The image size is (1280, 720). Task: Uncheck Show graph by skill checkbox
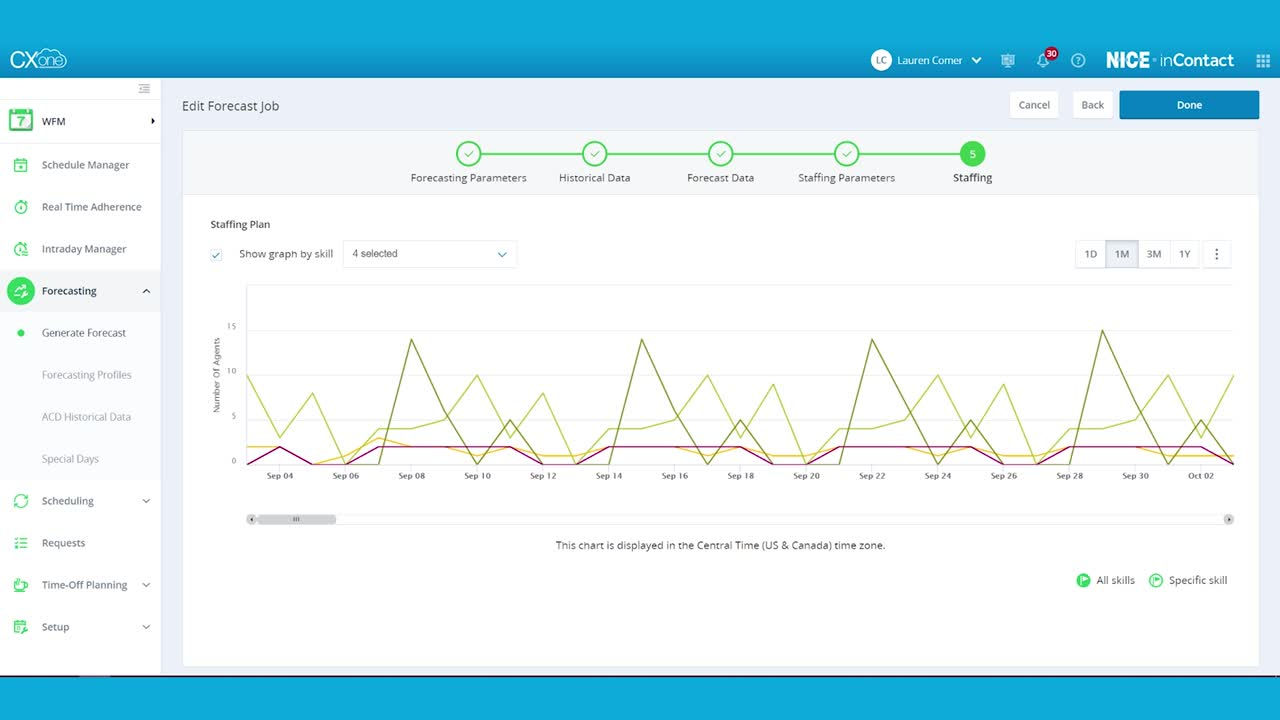tap(216, 255)
